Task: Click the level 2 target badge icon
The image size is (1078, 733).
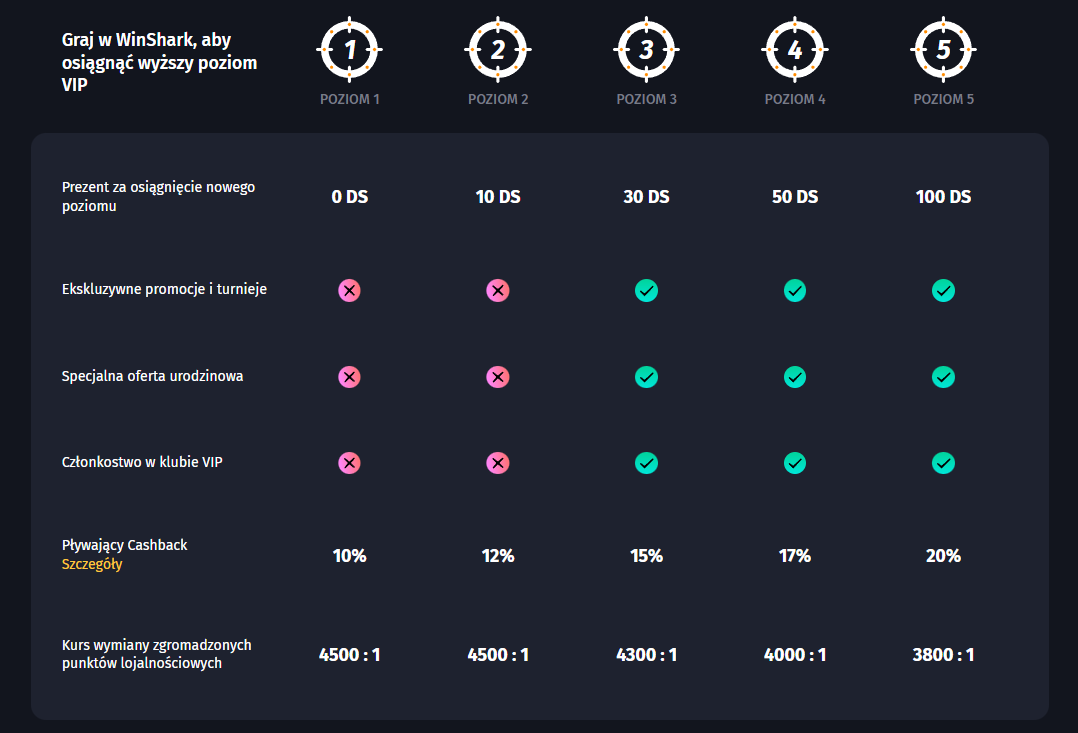Action: (498, 50)
